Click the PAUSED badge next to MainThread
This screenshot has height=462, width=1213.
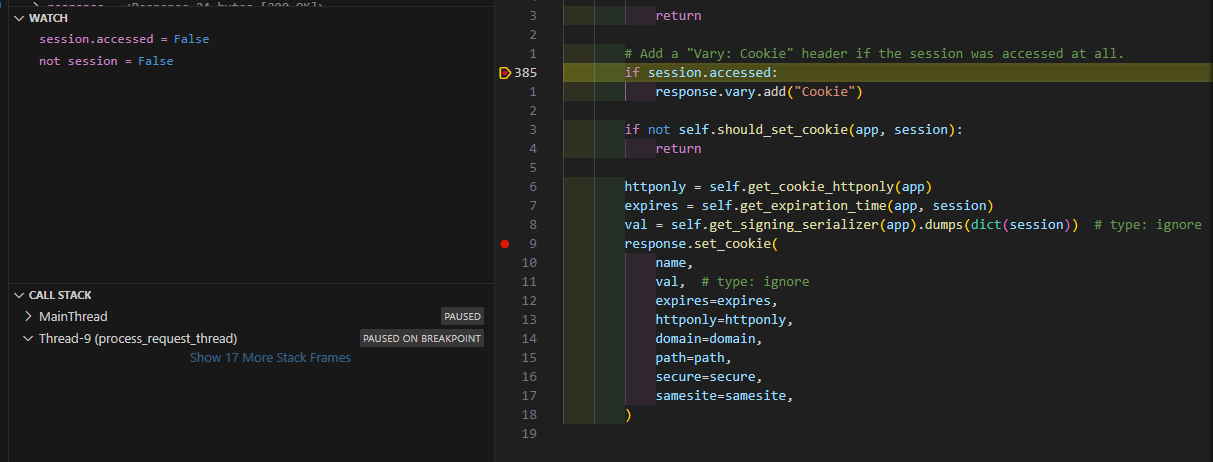pyautogui.click(x=462, y=316)
